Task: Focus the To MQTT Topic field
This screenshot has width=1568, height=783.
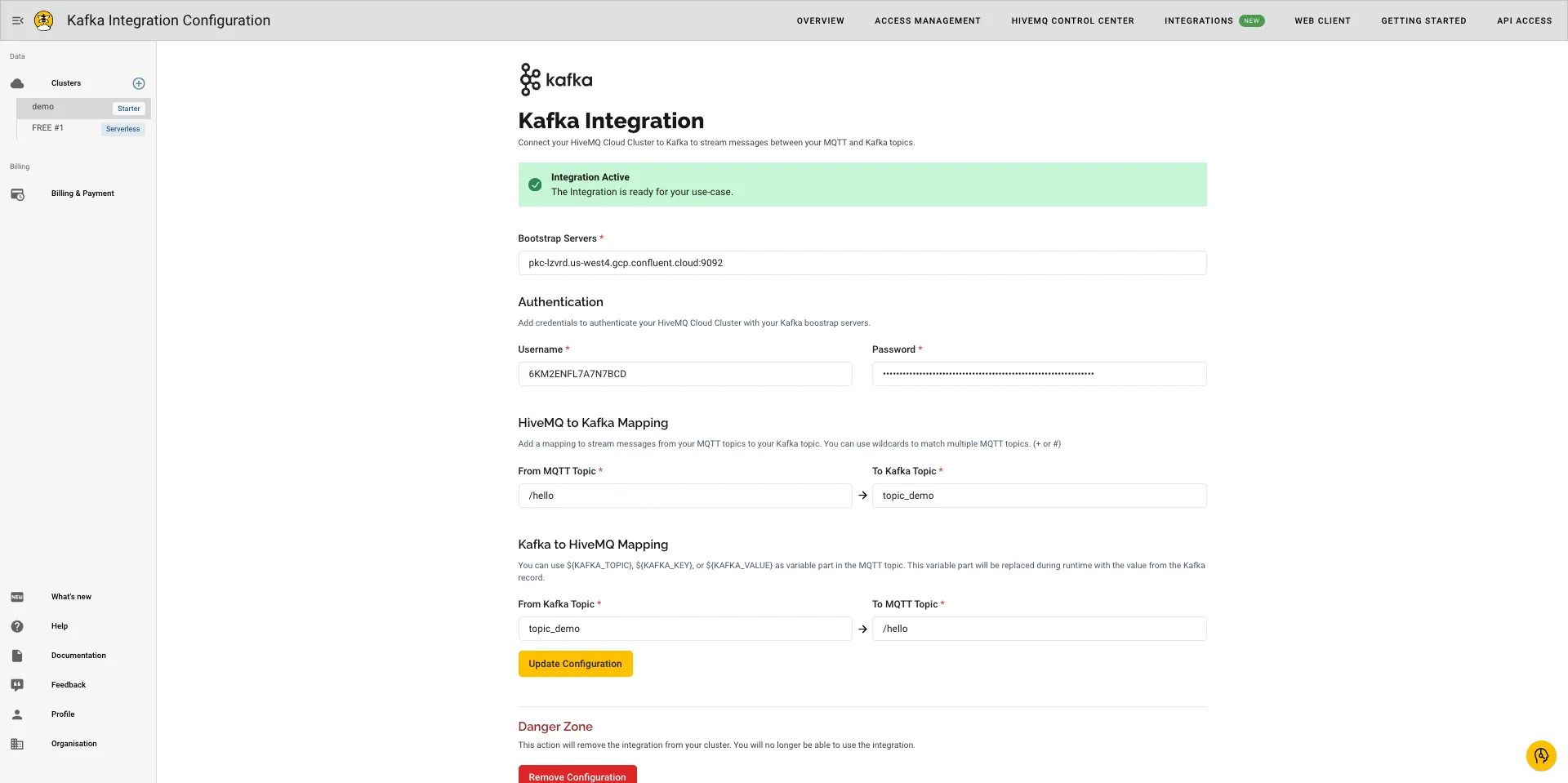Action: pyautogui.click(x=1040, y=629)
